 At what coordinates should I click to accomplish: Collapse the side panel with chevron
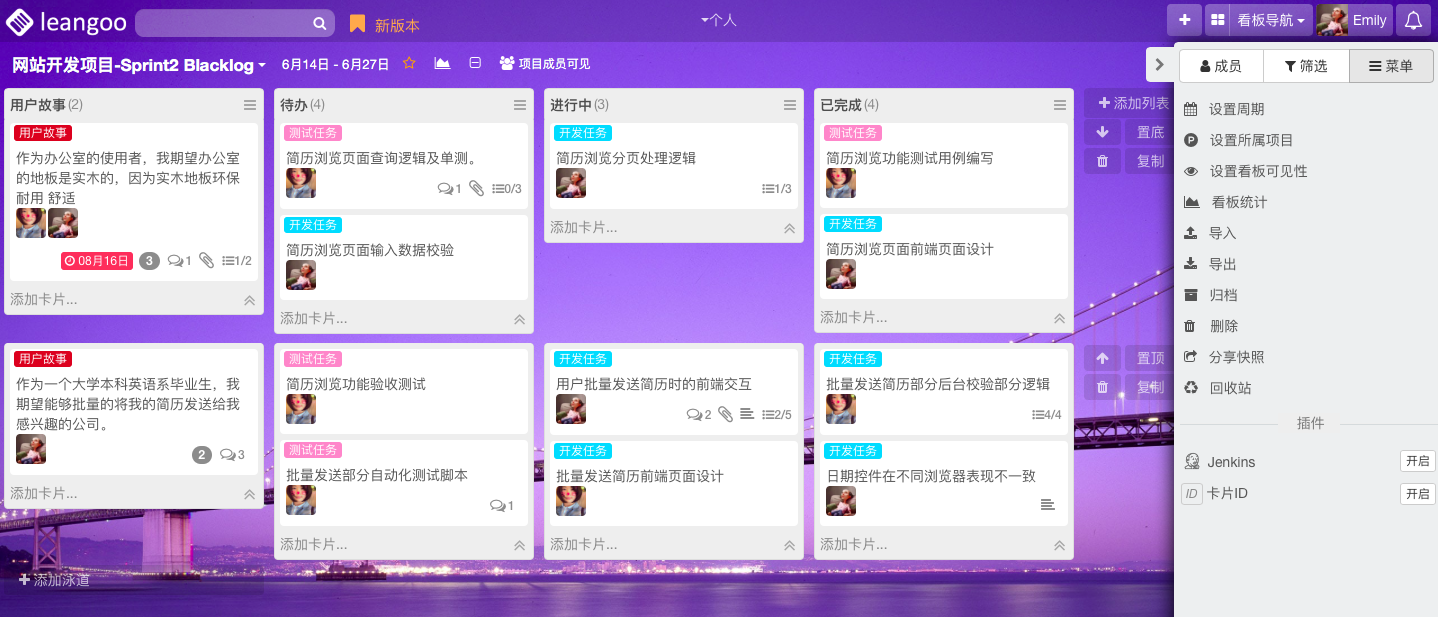coord(1159,65)
